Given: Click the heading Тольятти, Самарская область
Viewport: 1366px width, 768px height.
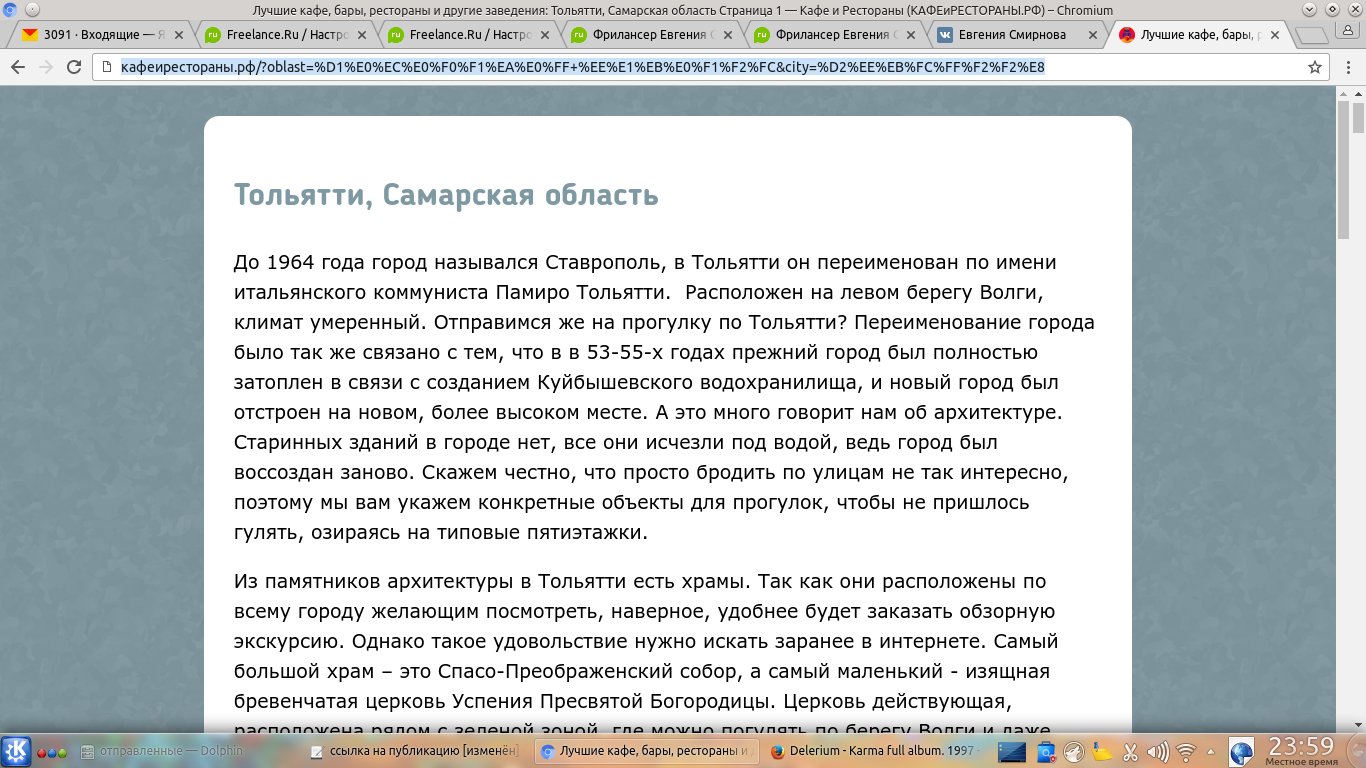Looking at the screenshot, I should click(x=446, y=194).
